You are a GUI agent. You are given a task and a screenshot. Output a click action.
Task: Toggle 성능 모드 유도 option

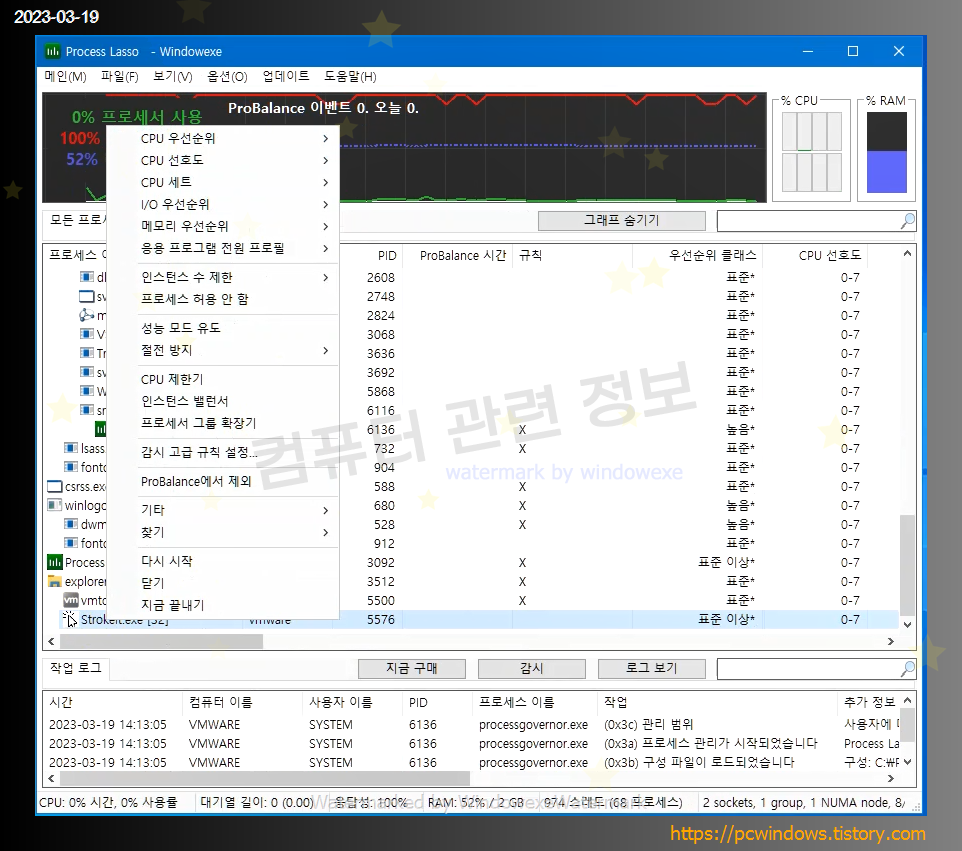(223, 328)
